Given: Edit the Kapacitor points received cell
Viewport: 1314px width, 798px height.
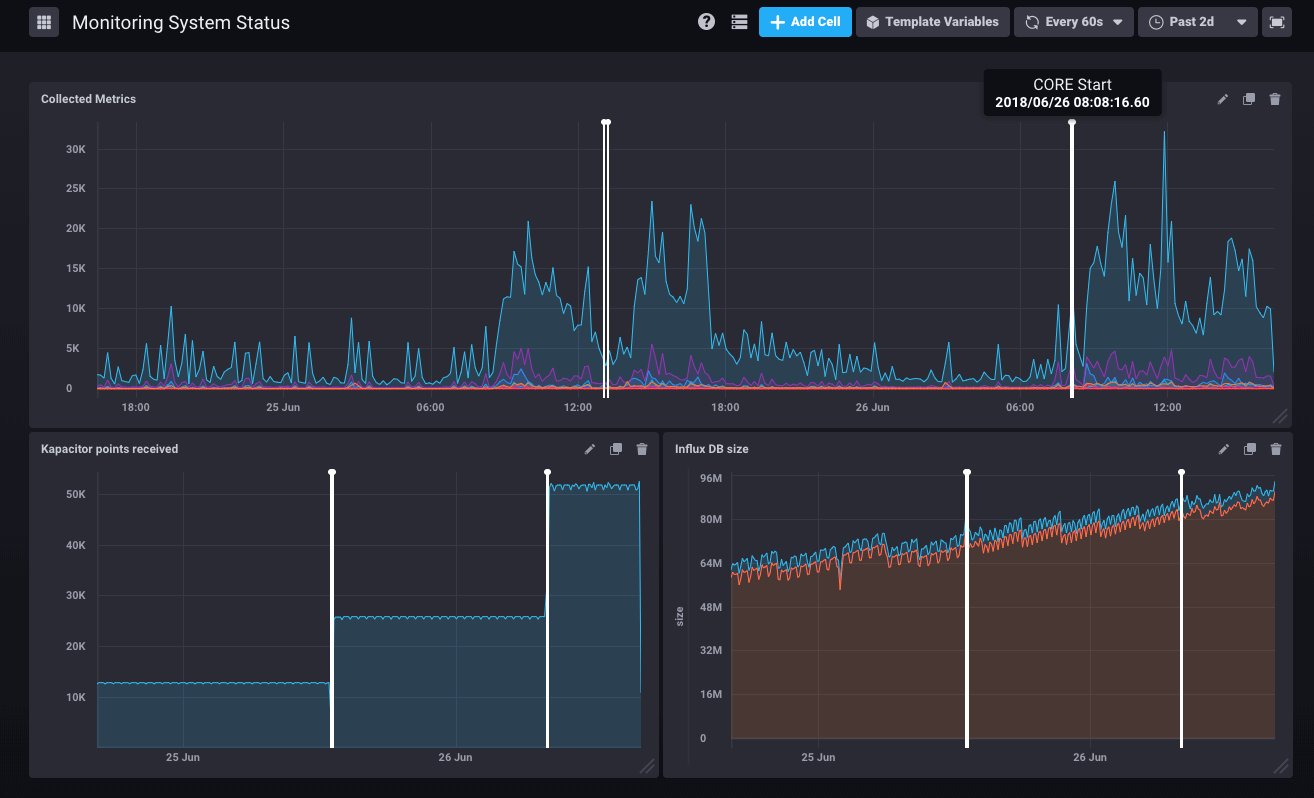Looking at the screenshot, I should pos(590,449).
